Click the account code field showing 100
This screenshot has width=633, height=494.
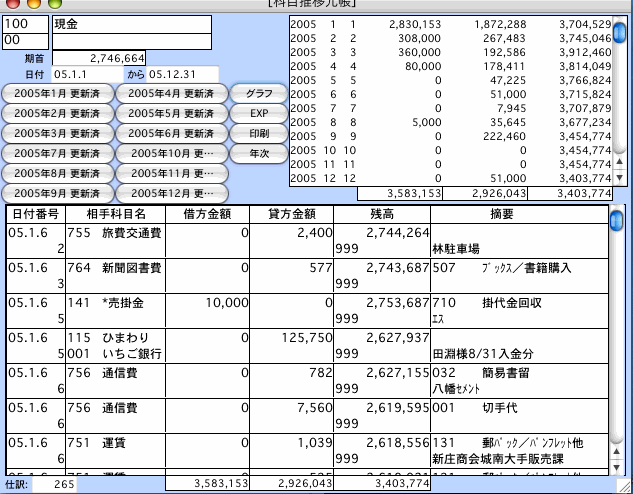coord(25,23)
